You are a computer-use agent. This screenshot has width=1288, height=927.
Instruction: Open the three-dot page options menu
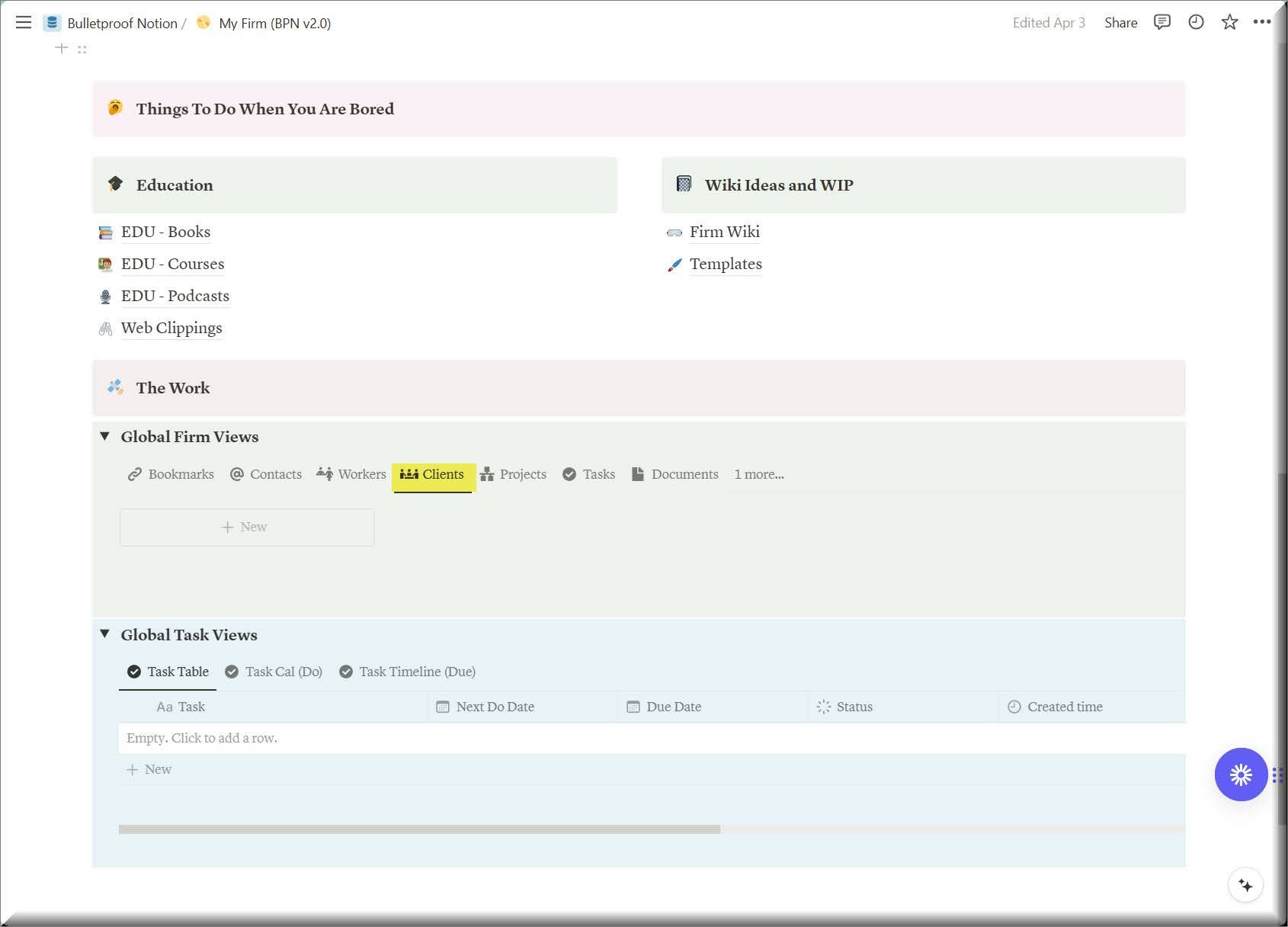(x=1262, y=22)
